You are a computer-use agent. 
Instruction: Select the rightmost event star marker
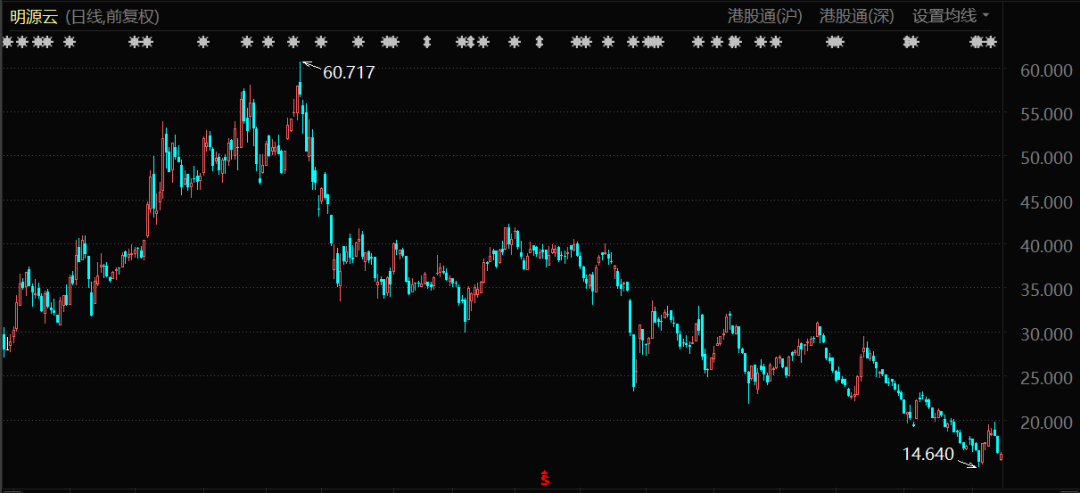tap(990, 42)
